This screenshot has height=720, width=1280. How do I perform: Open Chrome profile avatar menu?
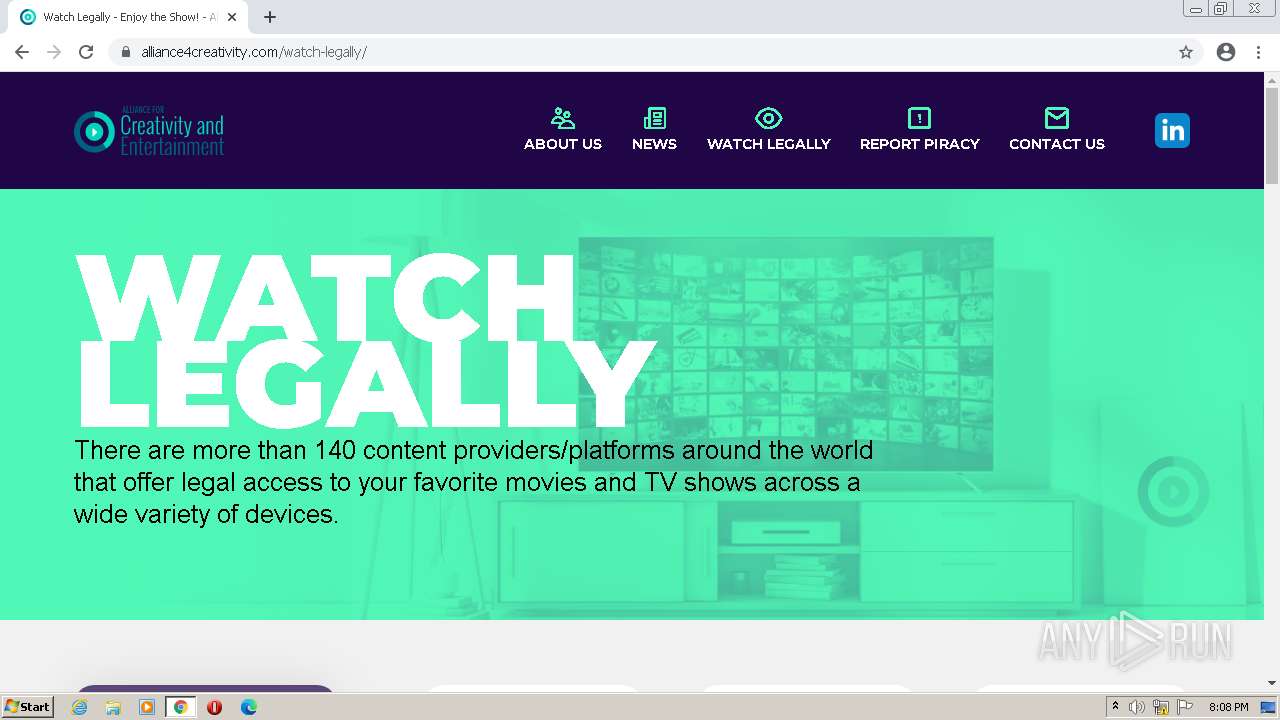(1226, 52)
